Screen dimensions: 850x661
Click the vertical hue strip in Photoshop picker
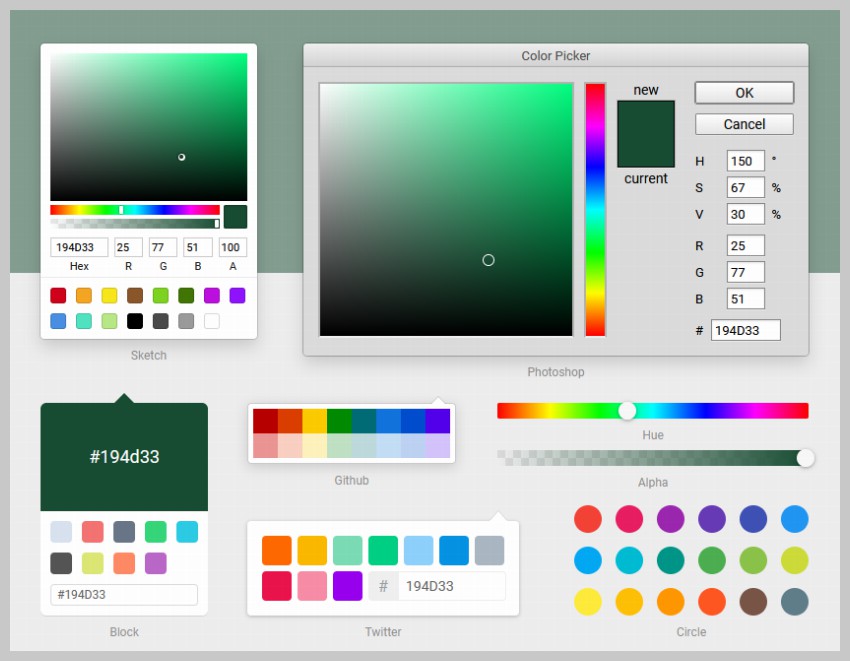[x=595, y=210]
